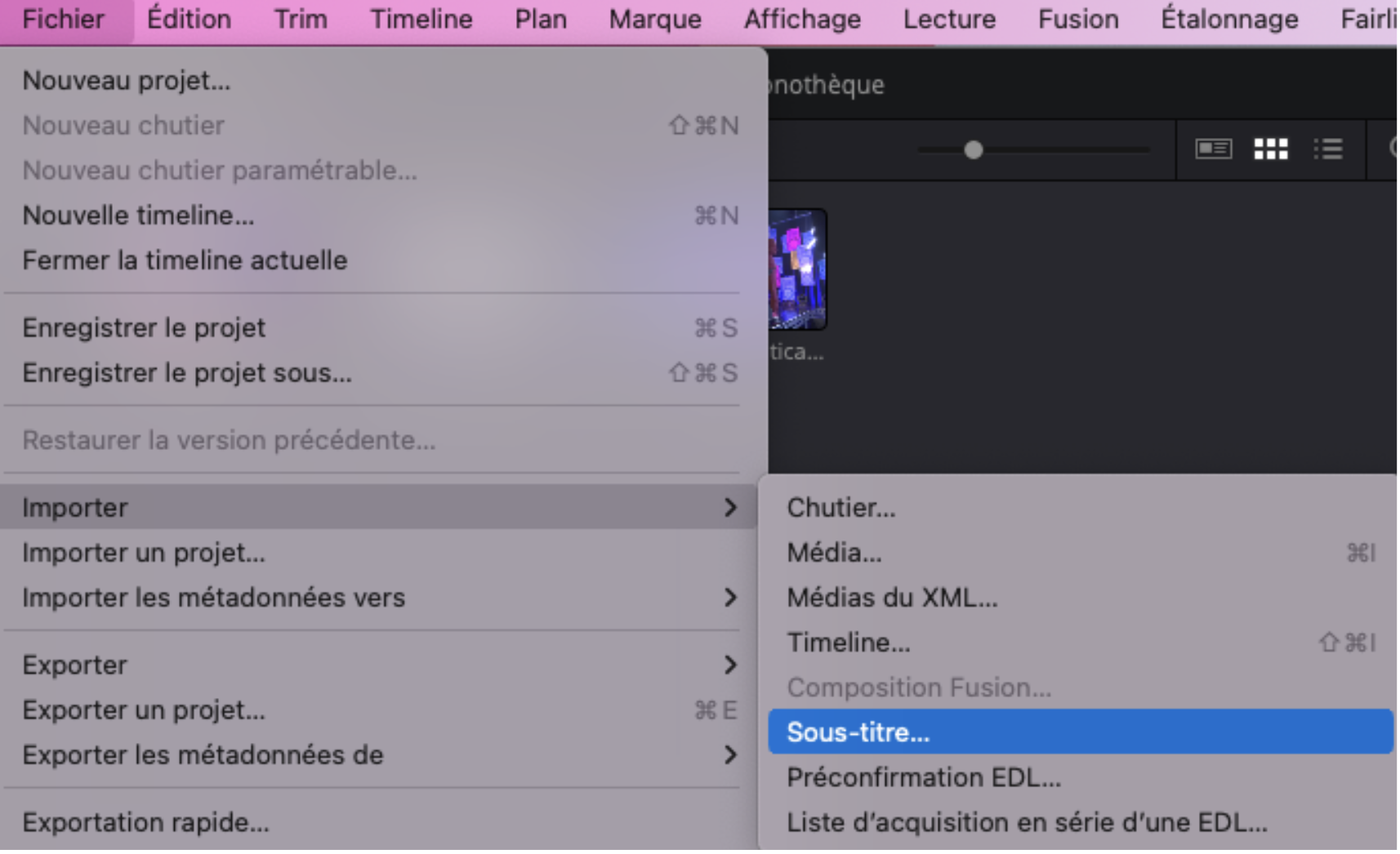This screenshot has height=854, width=1400.
Task: Select 'Sous-titre...' in the Importer submenu
Action: pos(858,733)
